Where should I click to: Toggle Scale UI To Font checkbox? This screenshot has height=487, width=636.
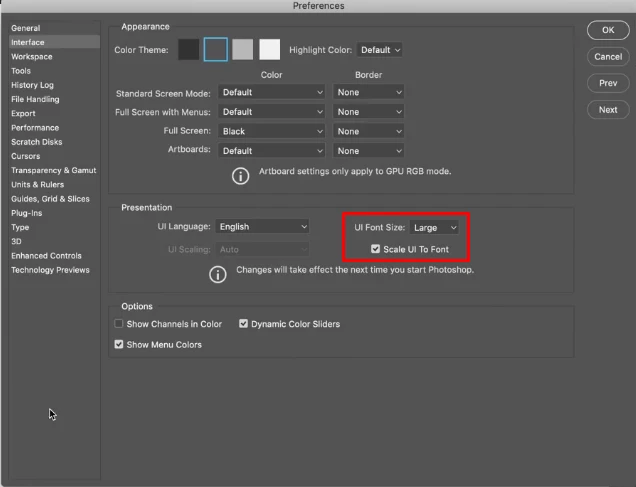[375, 249]
